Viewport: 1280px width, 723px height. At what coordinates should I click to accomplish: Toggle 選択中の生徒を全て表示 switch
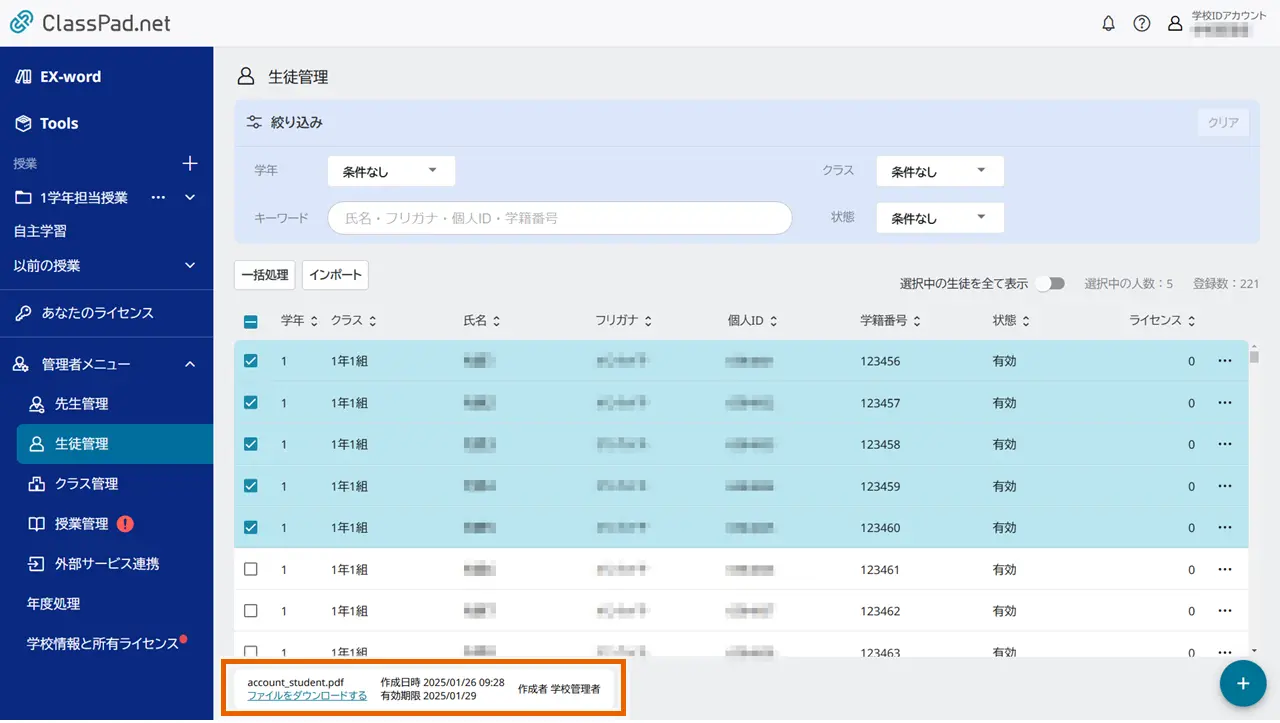(x=1050, y=284)
